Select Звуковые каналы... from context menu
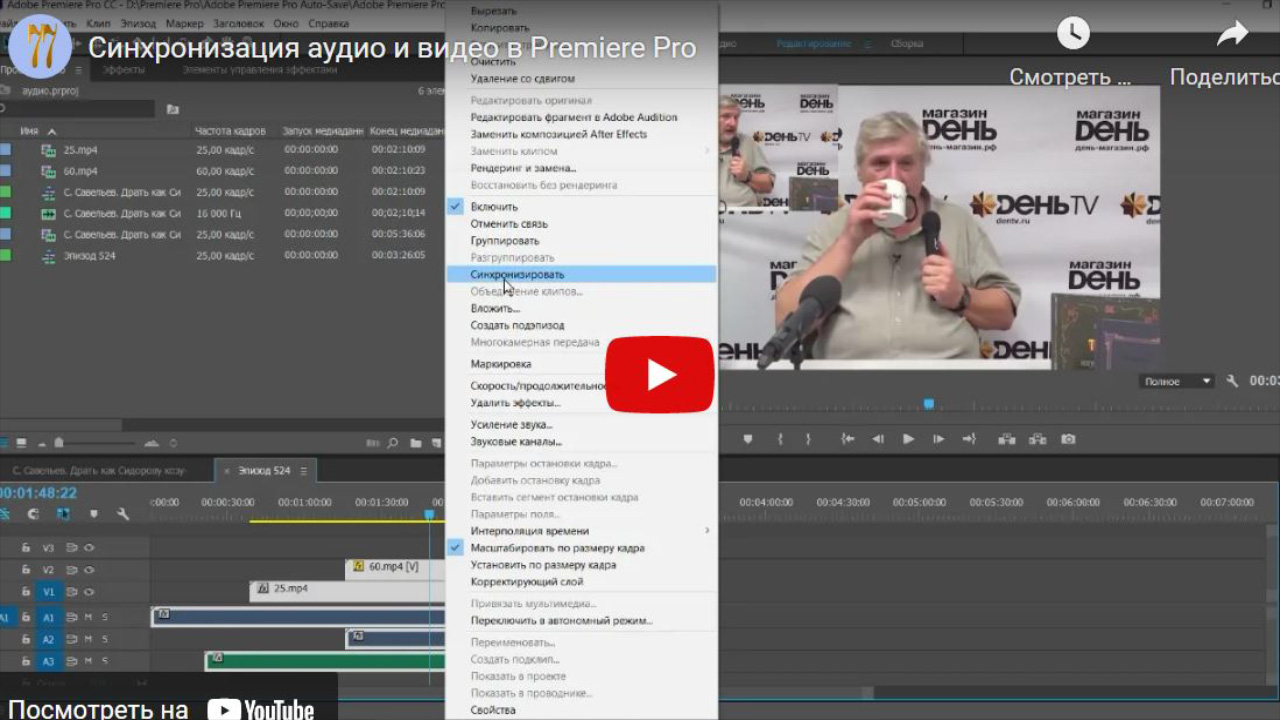The width and height of the screenshot is (1280, 720). click(580, 441)
